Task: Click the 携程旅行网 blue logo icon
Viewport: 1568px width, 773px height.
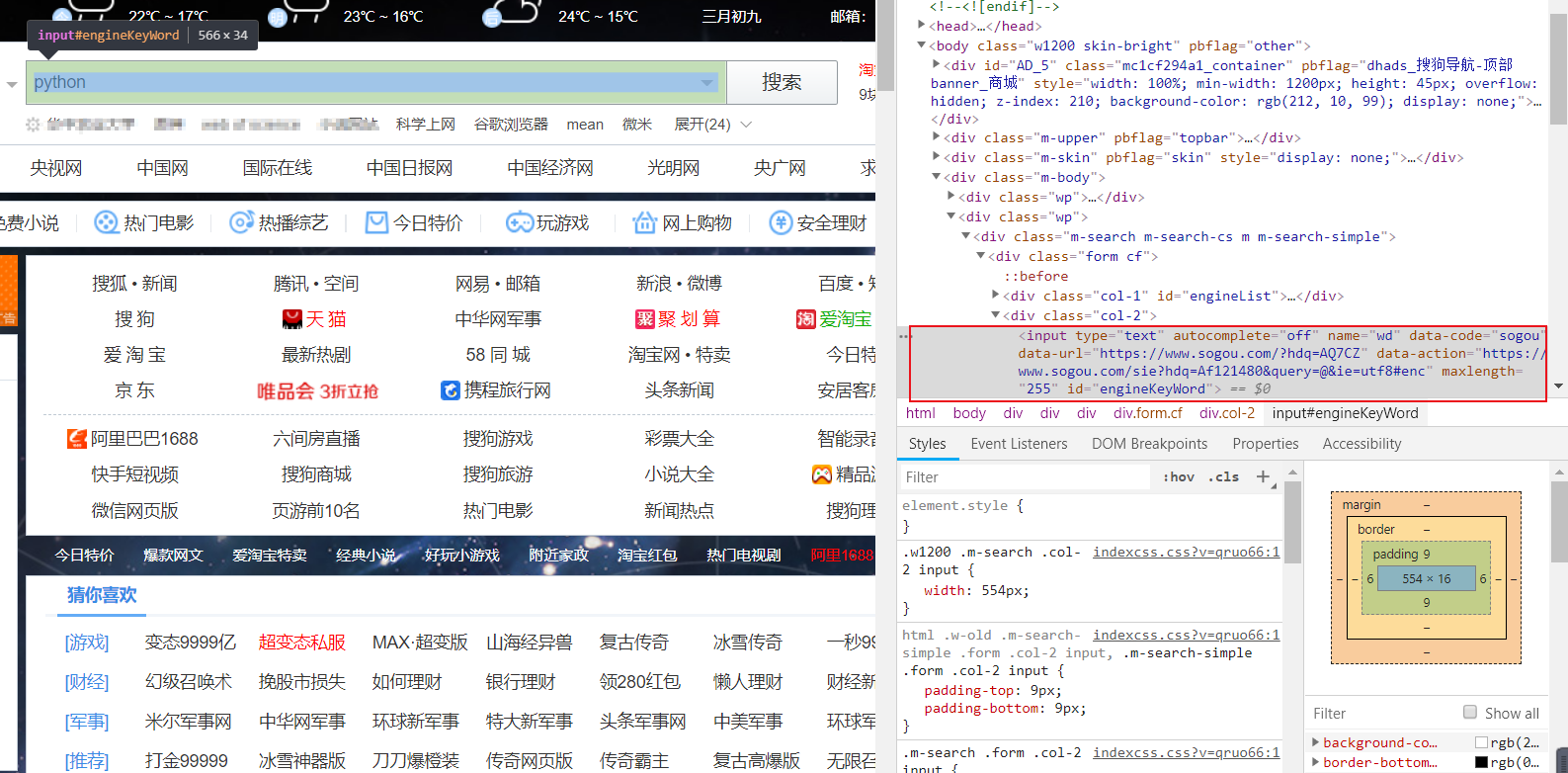Action: coord(451,390)
